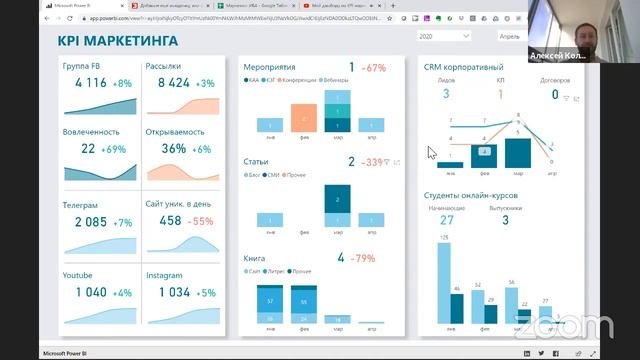Click Youtube value 1 040
The height and width of the screenshot is (360, 640).
[91, 292]
